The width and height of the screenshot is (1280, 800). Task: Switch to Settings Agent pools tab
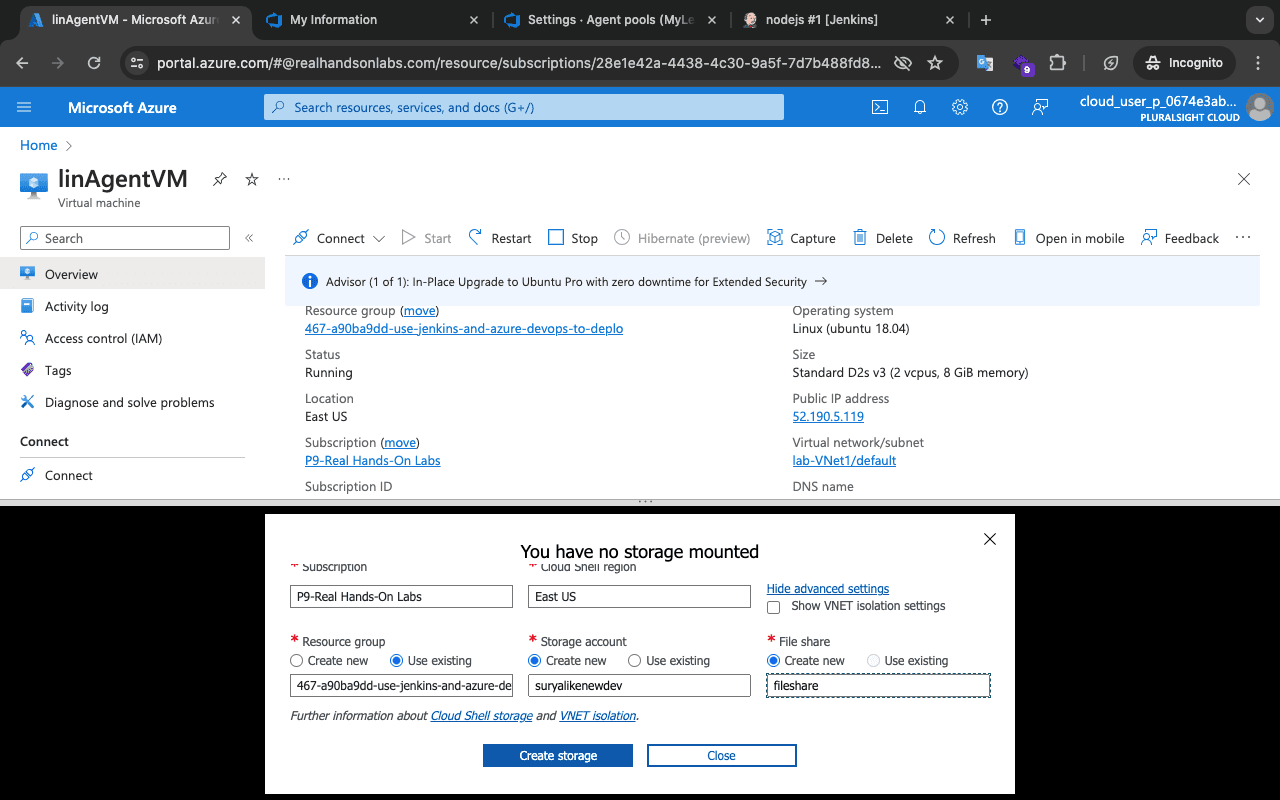pyautogui.click(x=610, y=20)
